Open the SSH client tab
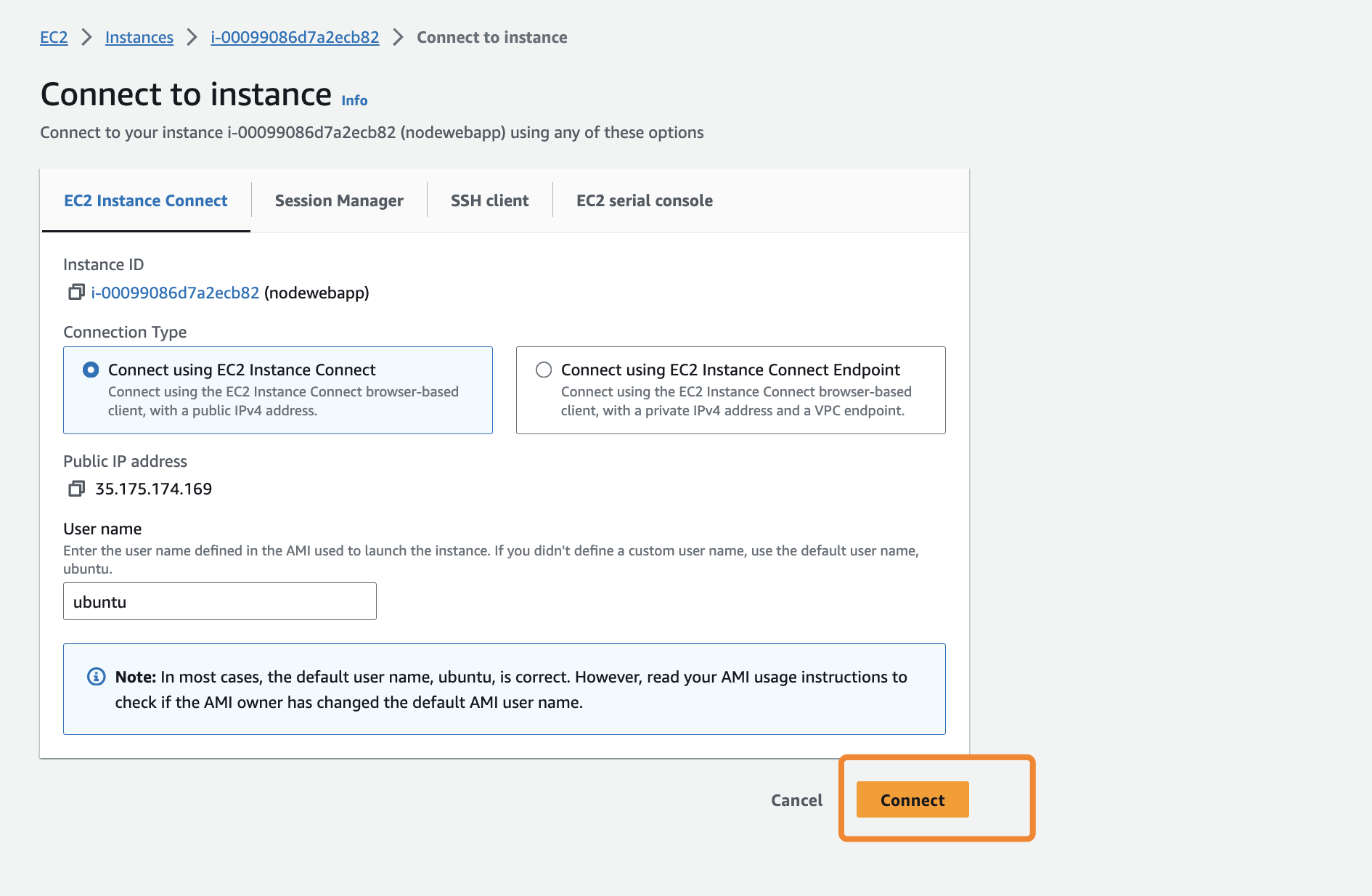The height and width of the screenshot is (896, 1372). 489,200
